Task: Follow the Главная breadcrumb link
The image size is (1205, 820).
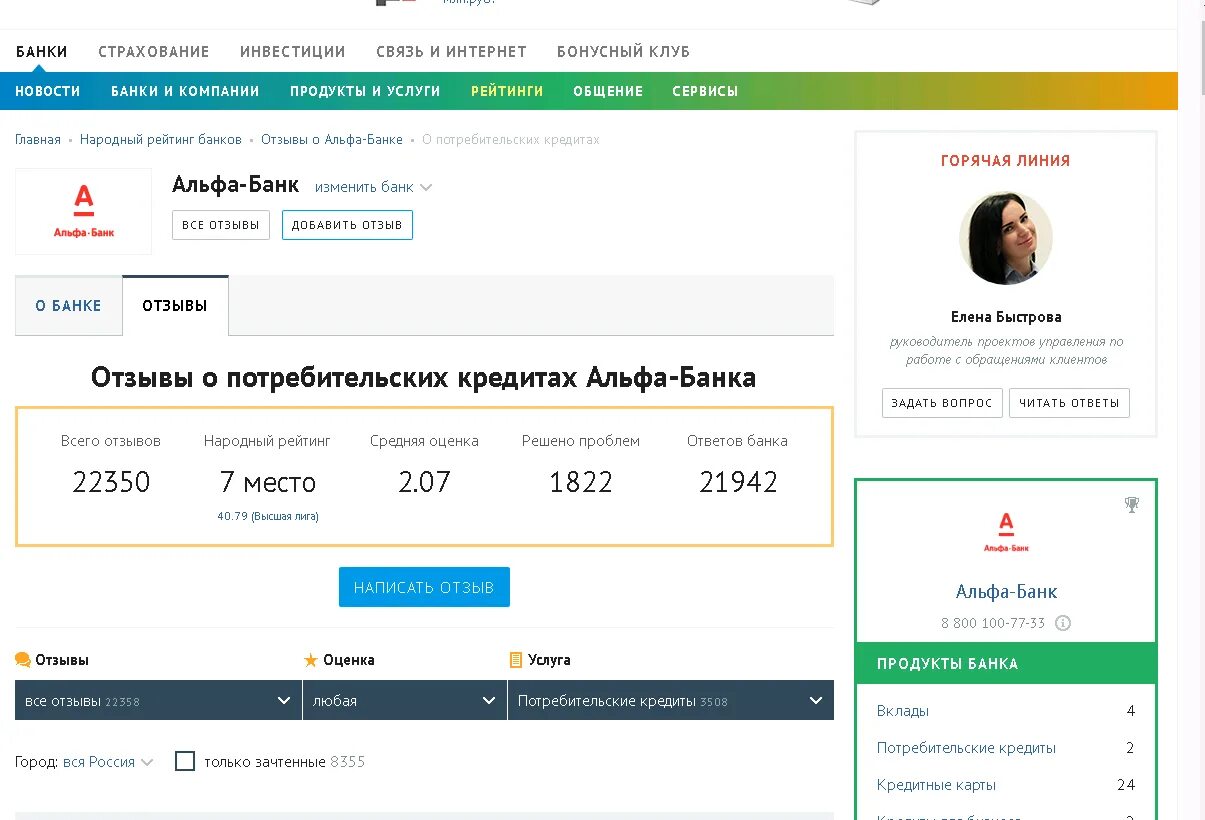Action: [x=38, y=140]
